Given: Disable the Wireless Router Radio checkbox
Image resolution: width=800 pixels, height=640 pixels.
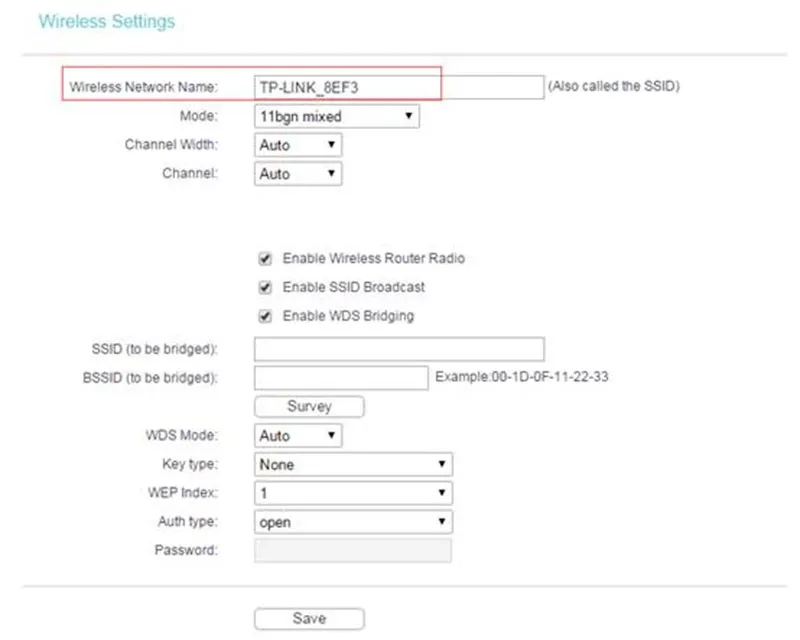Looking at the screenshot, I should 263,258.
